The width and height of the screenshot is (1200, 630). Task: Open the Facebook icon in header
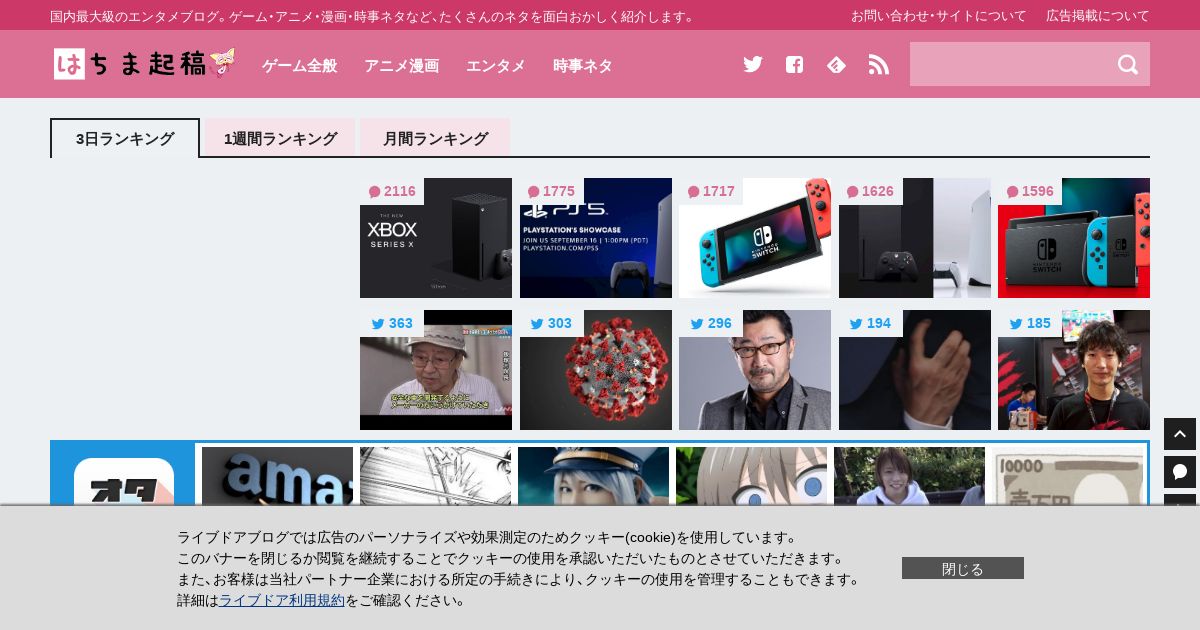click(794, 64)
